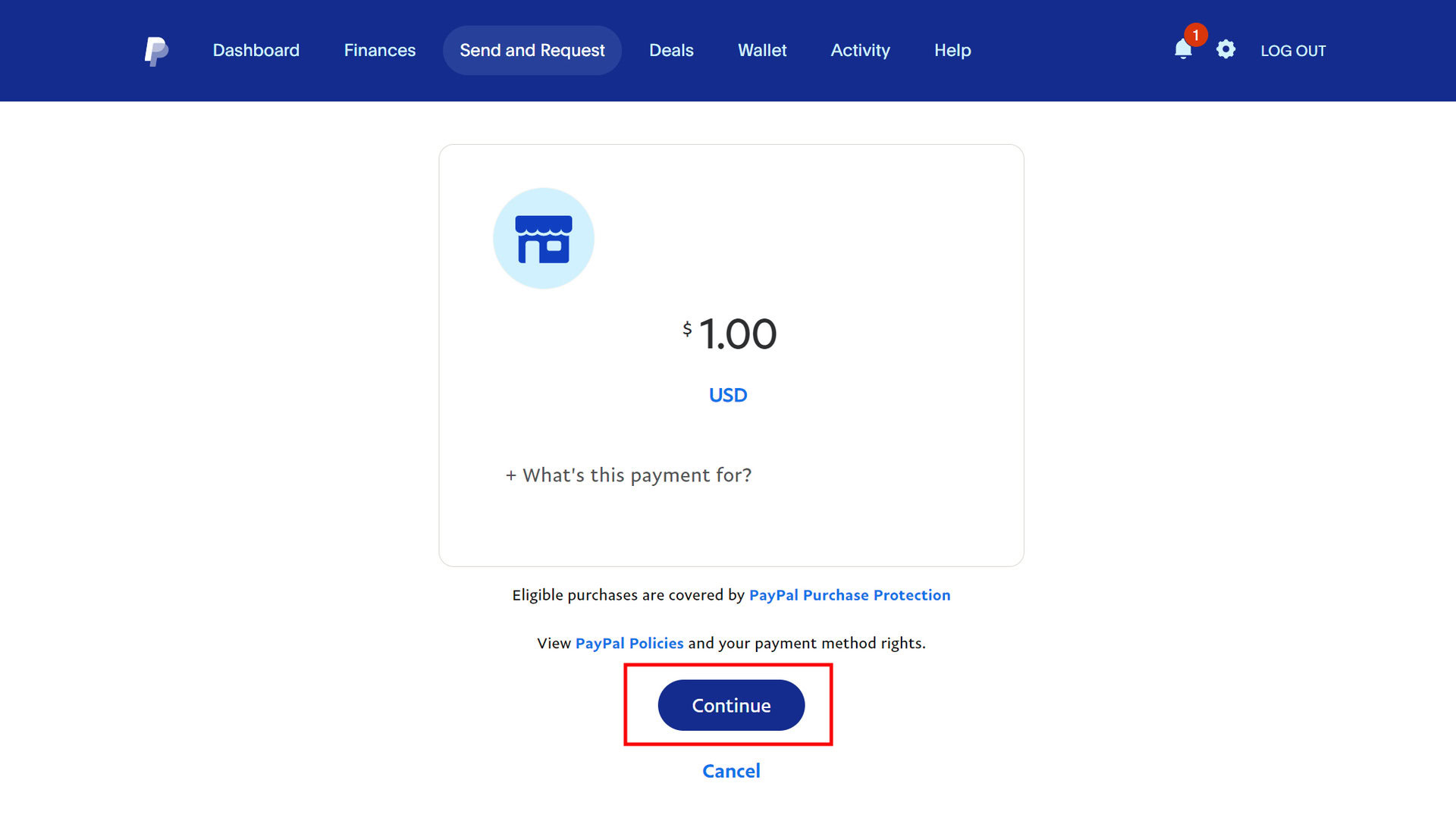The image size is (1456, 818).
Task: Open the Help menu item
Action: tap(952, 50)
